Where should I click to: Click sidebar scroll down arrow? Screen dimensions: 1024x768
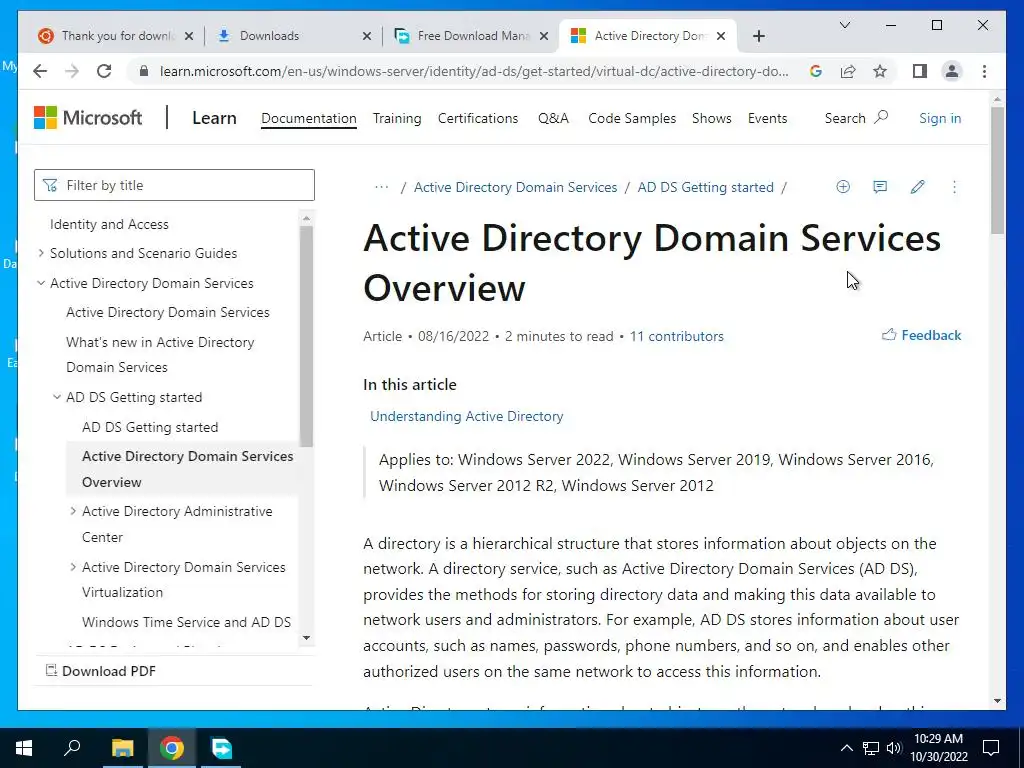306,638
